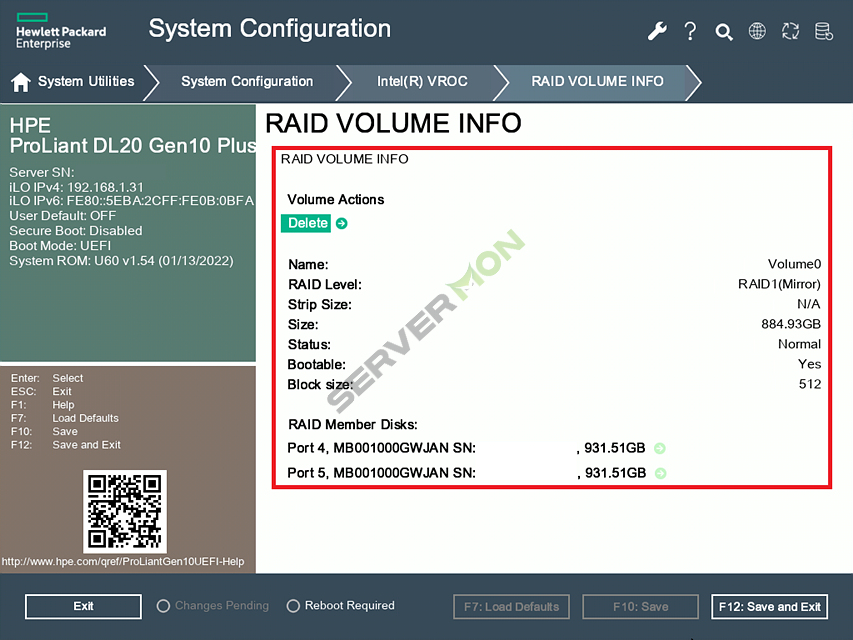Click F12 Save and Exit help entry
The image size is (853, 640).
click(x=65, y=445)
